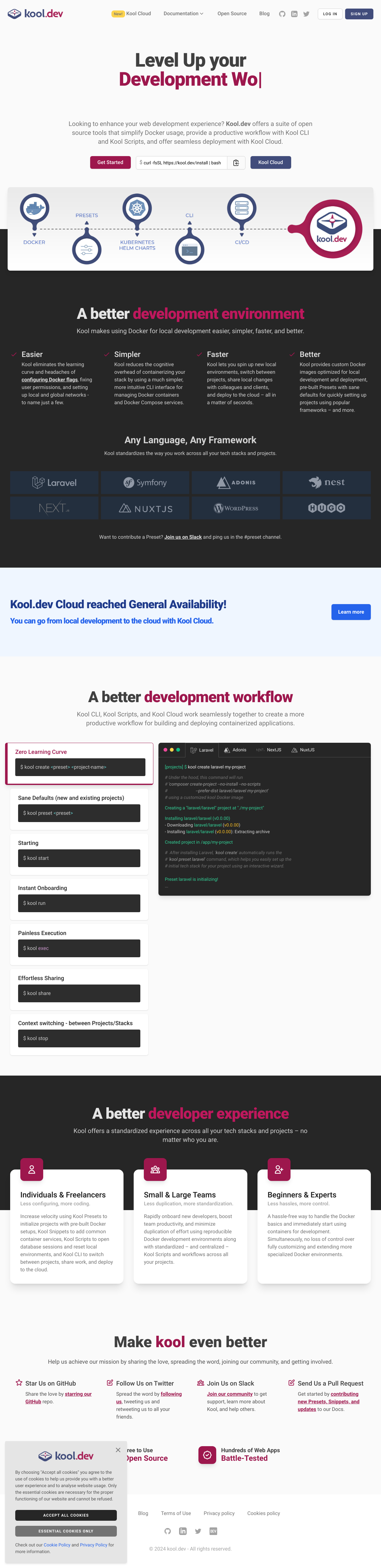
Task: Close the cookie consent popup
Action: (118, 1450)
